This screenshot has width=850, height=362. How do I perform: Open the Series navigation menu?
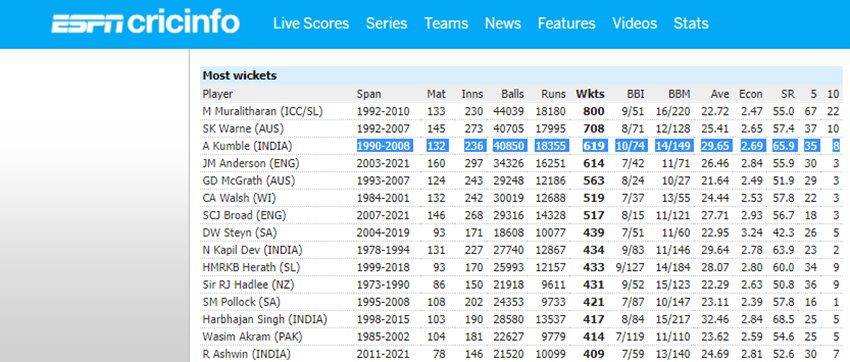click(x=387, y=23)
